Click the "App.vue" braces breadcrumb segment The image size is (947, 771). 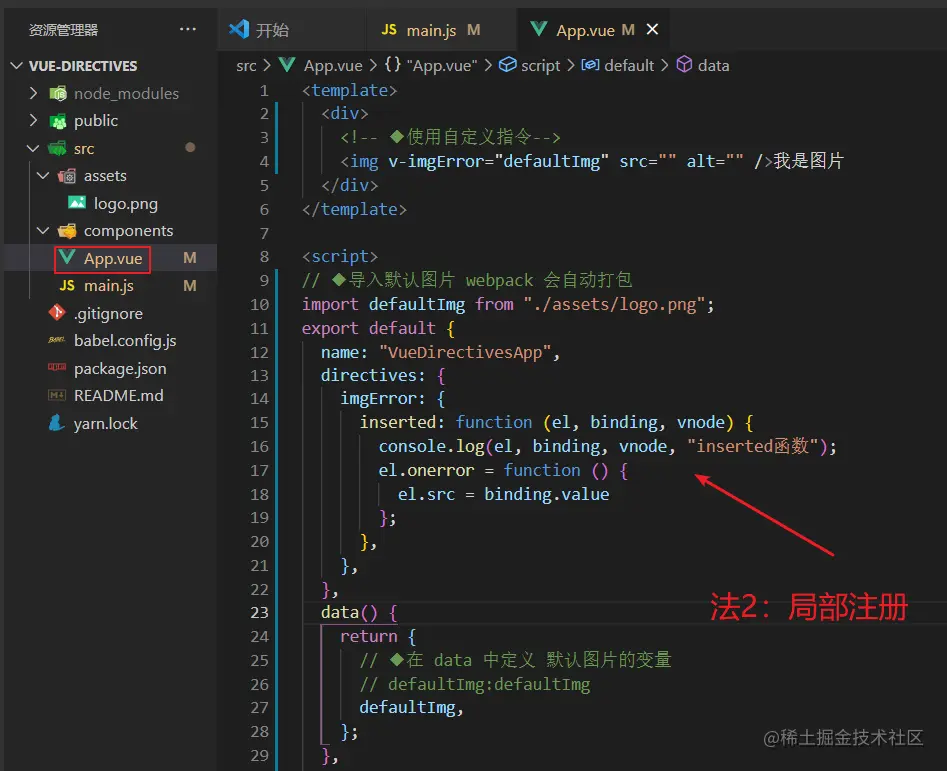[442, 65]
